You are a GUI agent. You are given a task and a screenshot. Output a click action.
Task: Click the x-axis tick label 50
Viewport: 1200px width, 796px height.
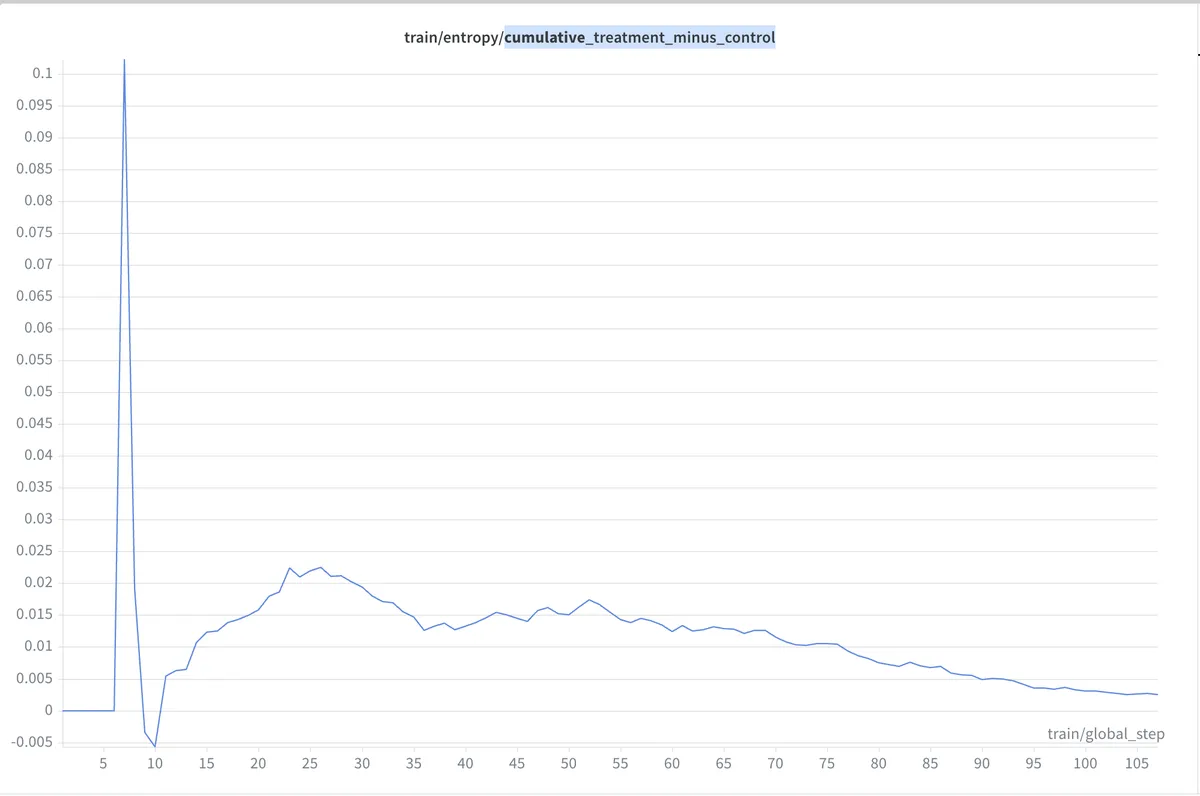click(568, 764)
